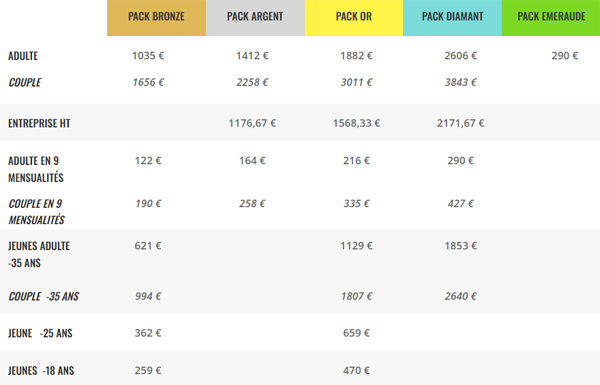Click the Adulte row label
Image resolution: width=600 pixels, height=385 pixels.
pyautogui.click(x=23, y=56)
